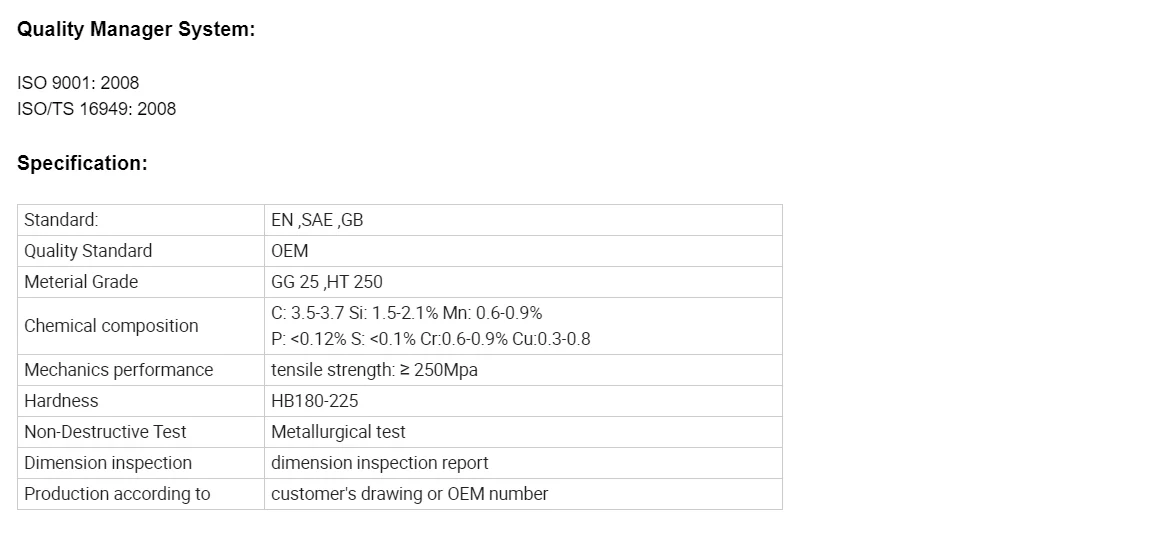The width and height of the screenshot is (1170, 535).
Task: Click the customer's drawing or OEM number cell
Action: click(x=523, y=494)
